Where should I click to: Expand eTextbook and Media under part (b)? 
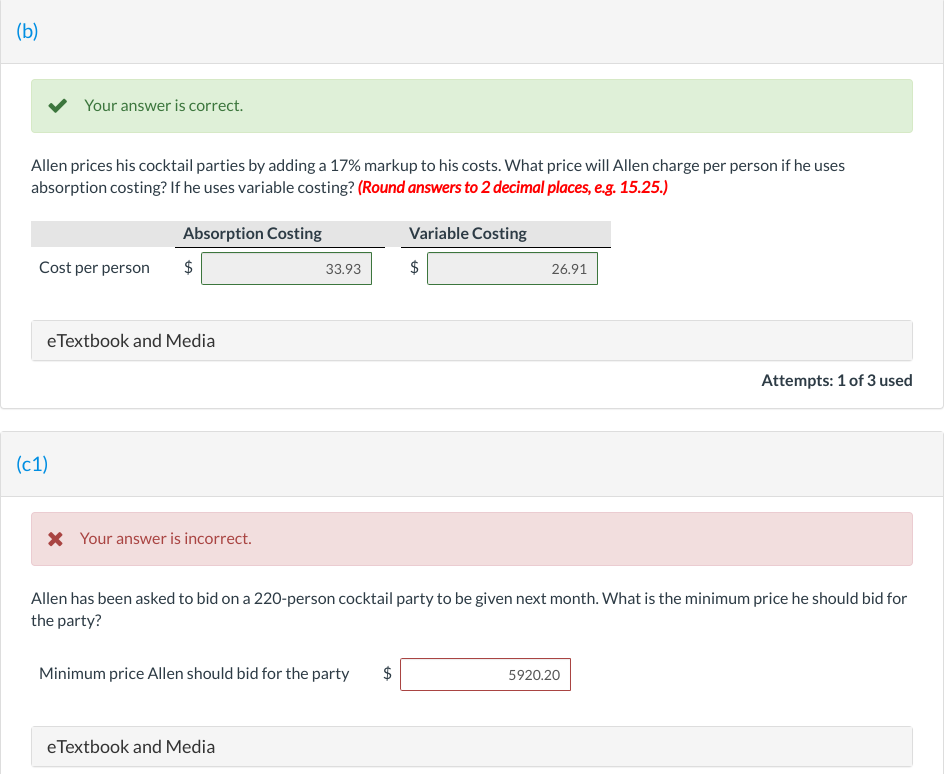coord(472,341)
